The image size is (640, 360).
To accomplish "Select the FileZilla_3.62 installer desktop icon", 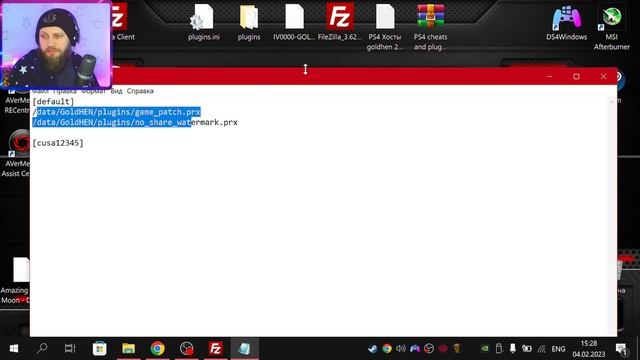I will click(340, 21).
